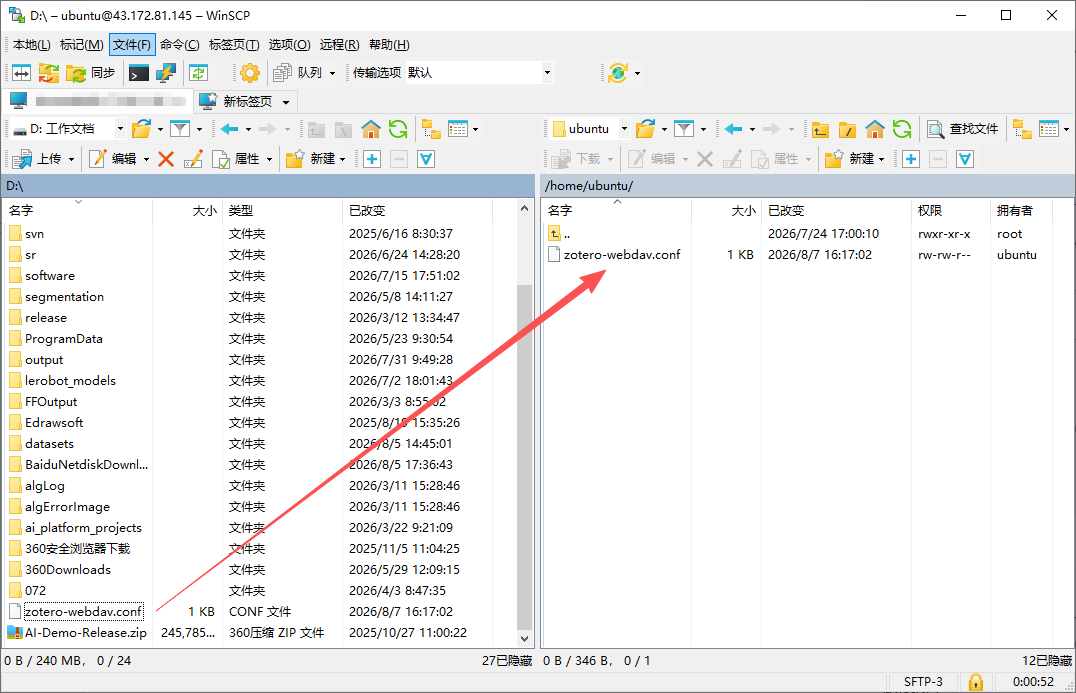Click local select files plus icon
Image resolution: width=1076 pixels, height=693 pixels.
pos(372,159)
